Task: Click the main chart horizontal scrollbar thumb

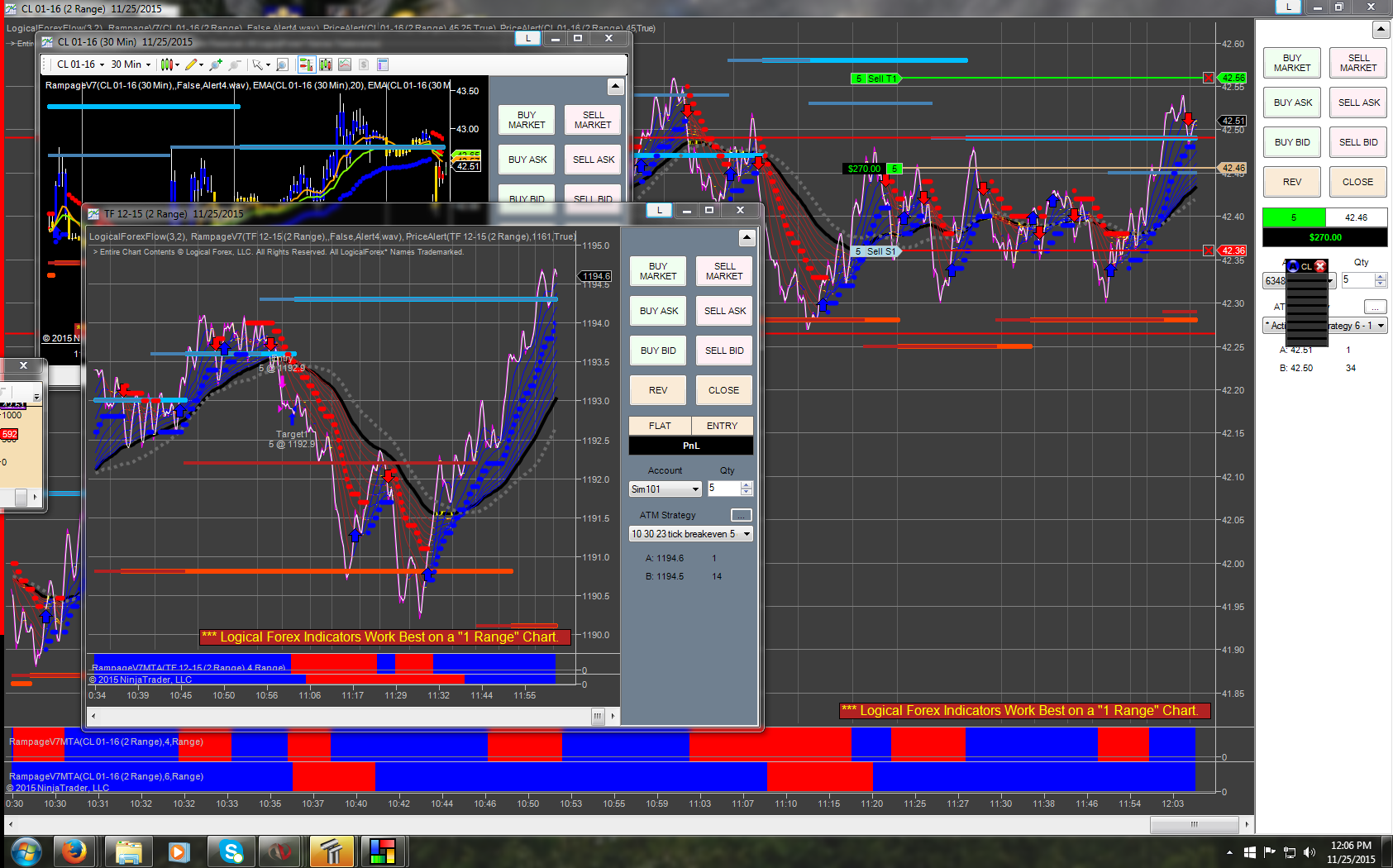Action: click(1194, 824)
